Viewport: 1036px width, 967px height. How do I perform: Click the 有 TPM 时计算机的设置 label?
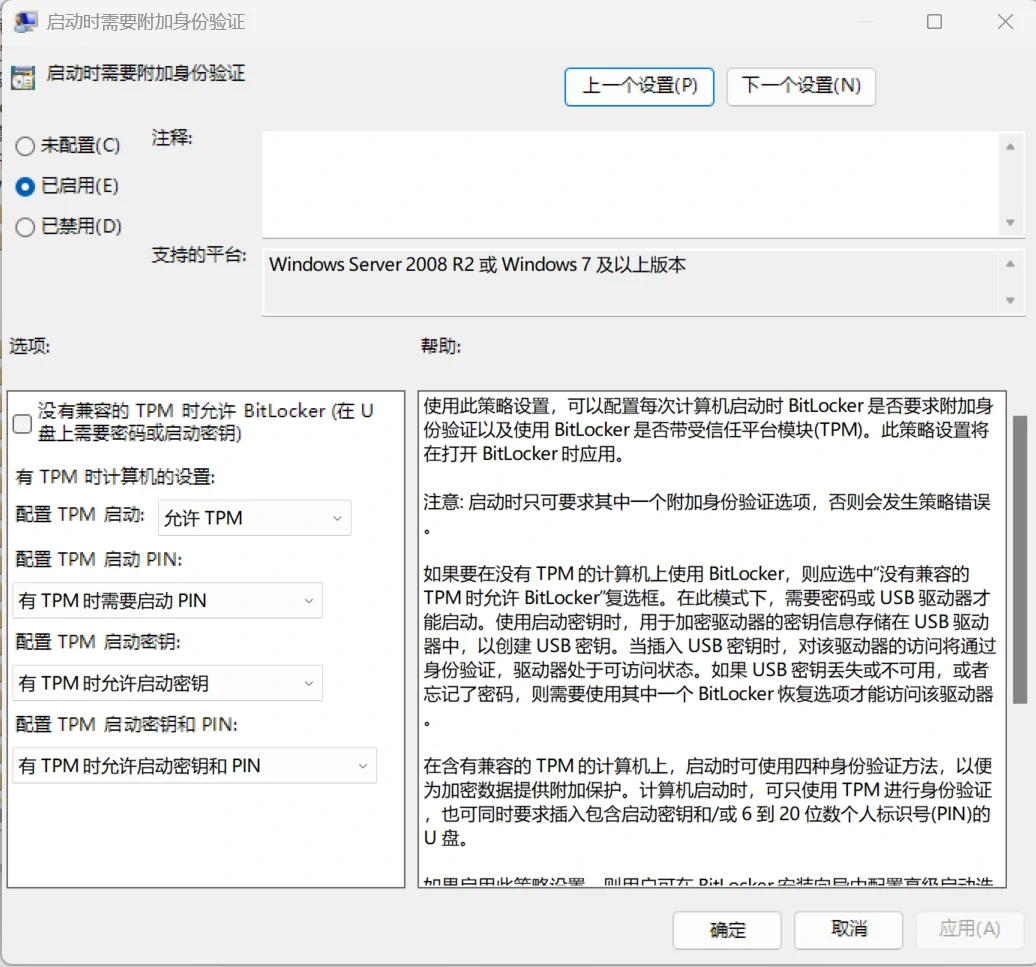(x=115, y=476)
